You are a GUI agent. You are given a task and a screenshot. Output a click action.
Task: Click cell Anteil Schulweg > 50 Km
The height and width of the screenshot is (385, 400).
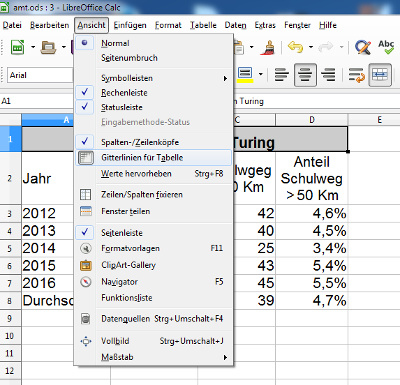click(x=312, y=178)
